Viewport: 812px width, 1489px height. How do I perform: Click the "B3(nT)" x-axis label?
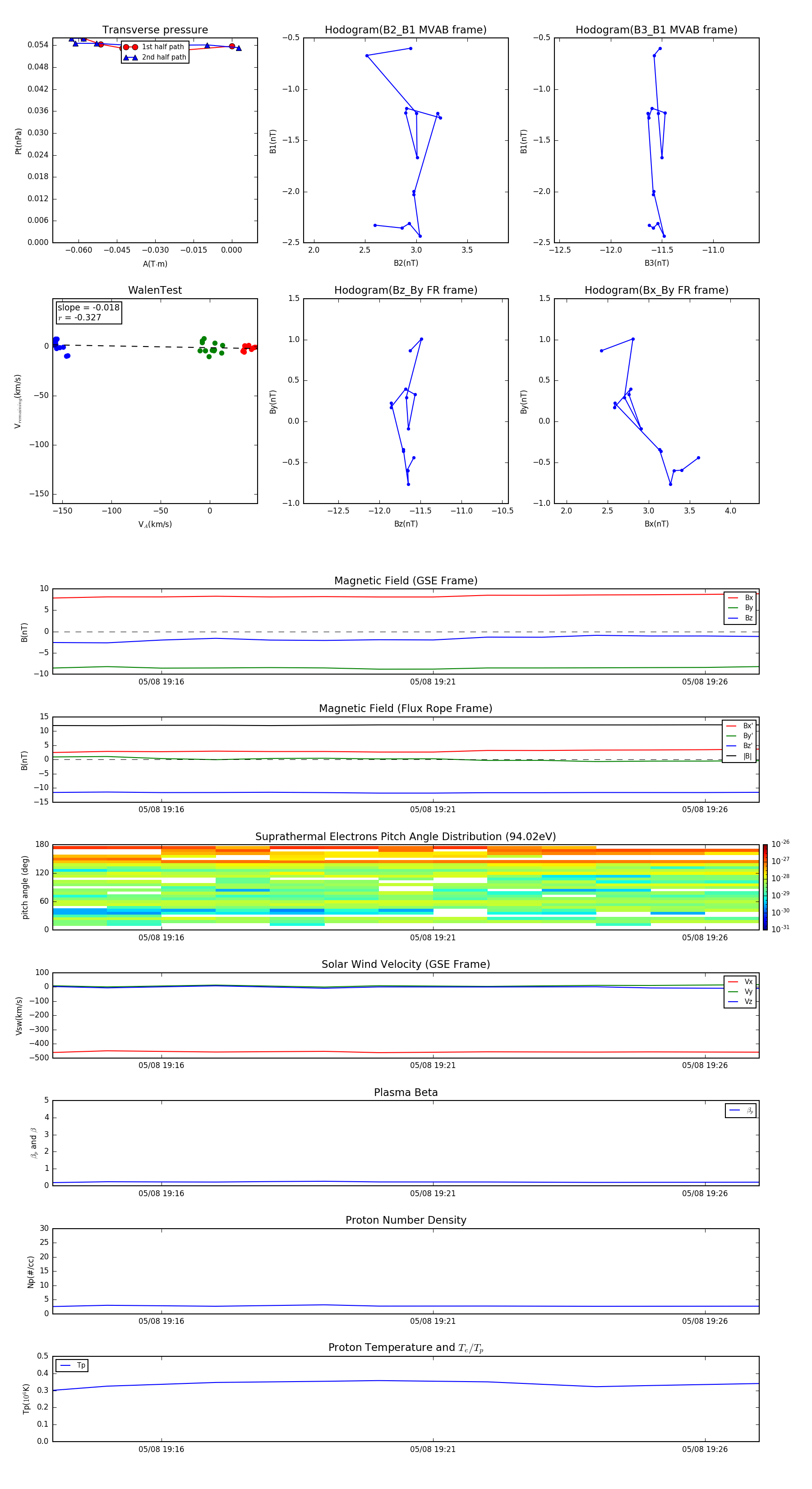pyautogui.click(x=656, y=263)
